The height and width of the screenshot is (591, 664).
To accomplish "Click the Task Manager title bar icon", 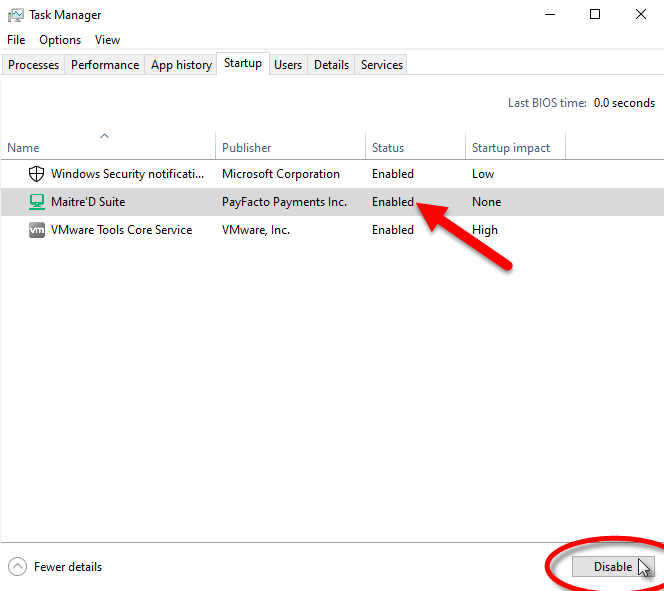I will [16, 15].
